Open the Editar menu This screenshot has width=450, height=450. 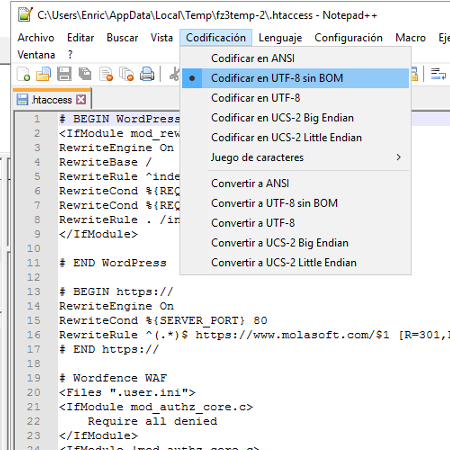pos(81,38)
